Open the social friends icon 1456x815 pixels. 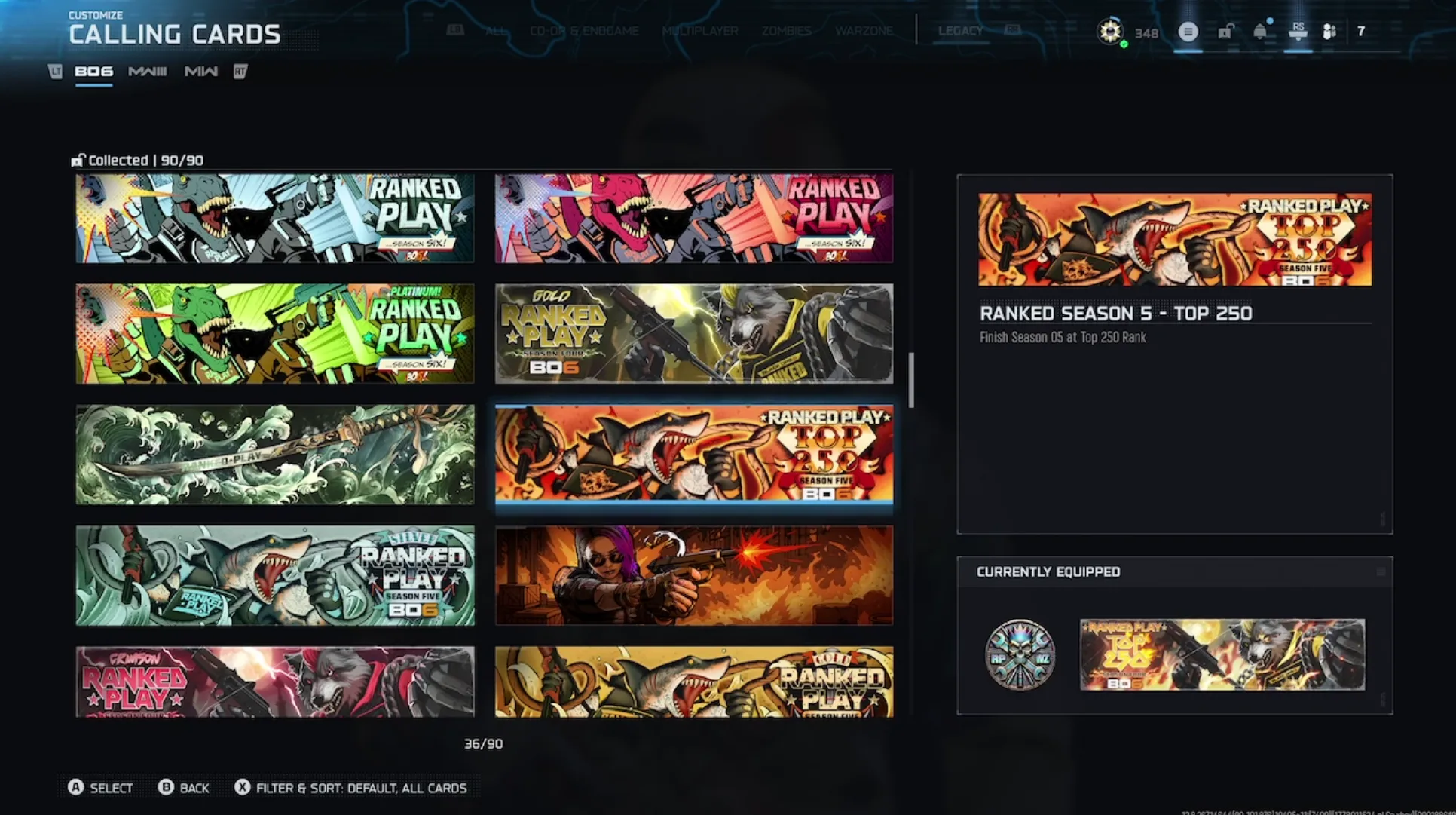click(1329, 32)
